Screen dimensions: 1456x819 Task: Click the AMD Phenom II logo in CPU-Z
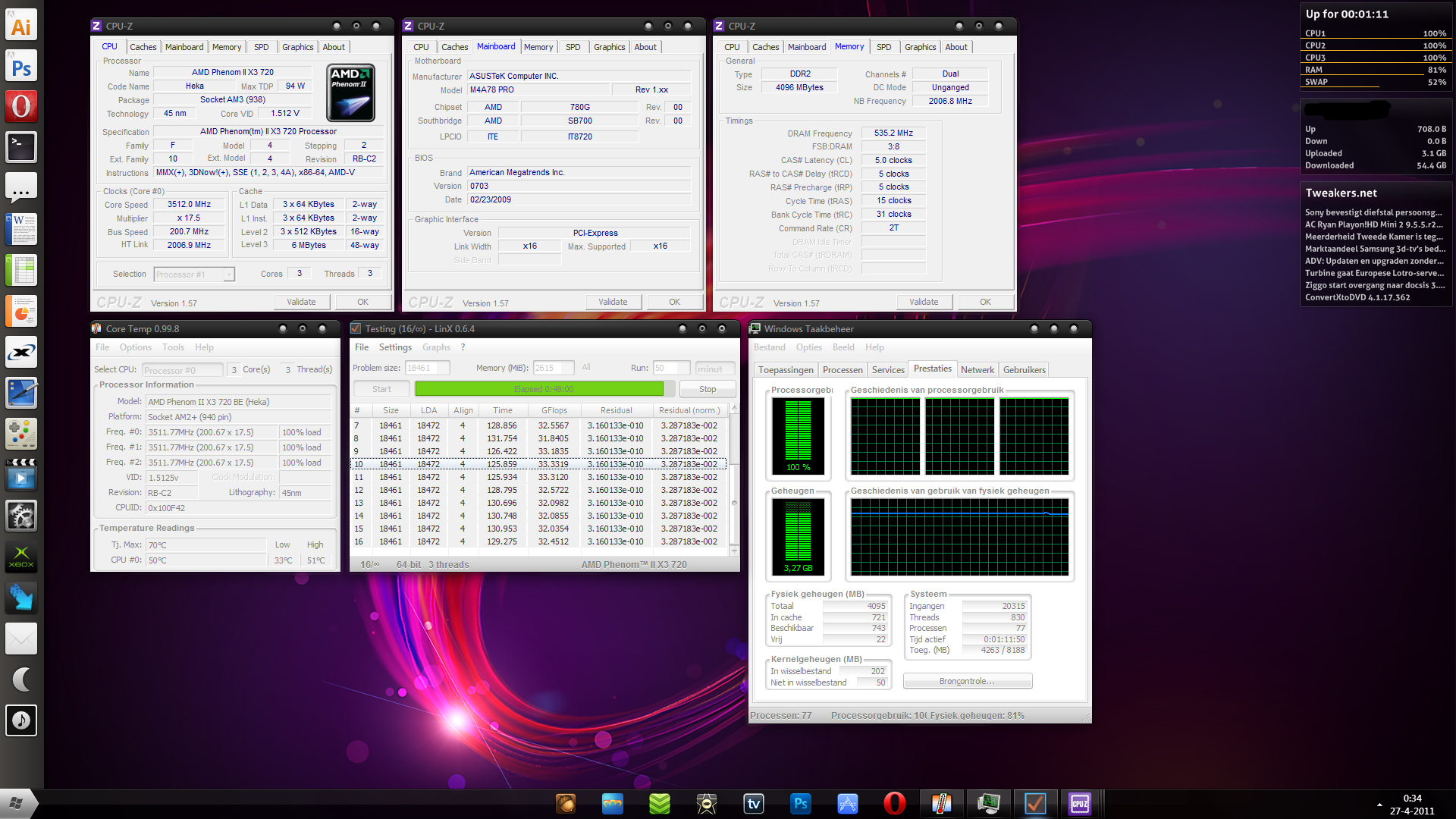point(350,93)
